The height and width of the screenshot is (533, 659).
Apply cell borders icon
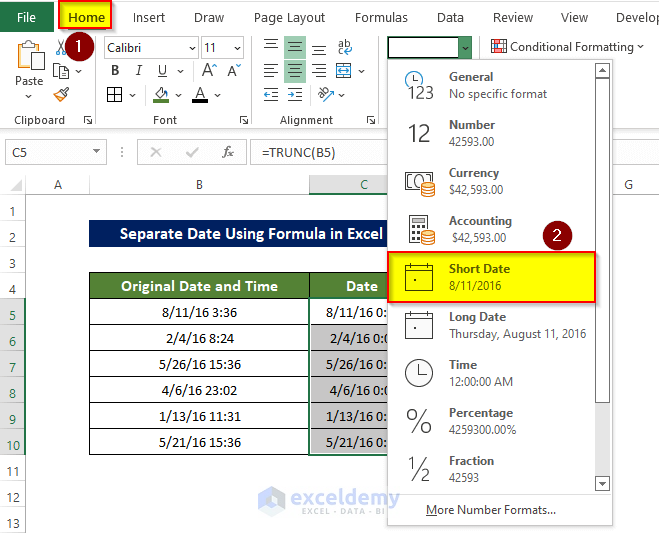coord(114,95)
